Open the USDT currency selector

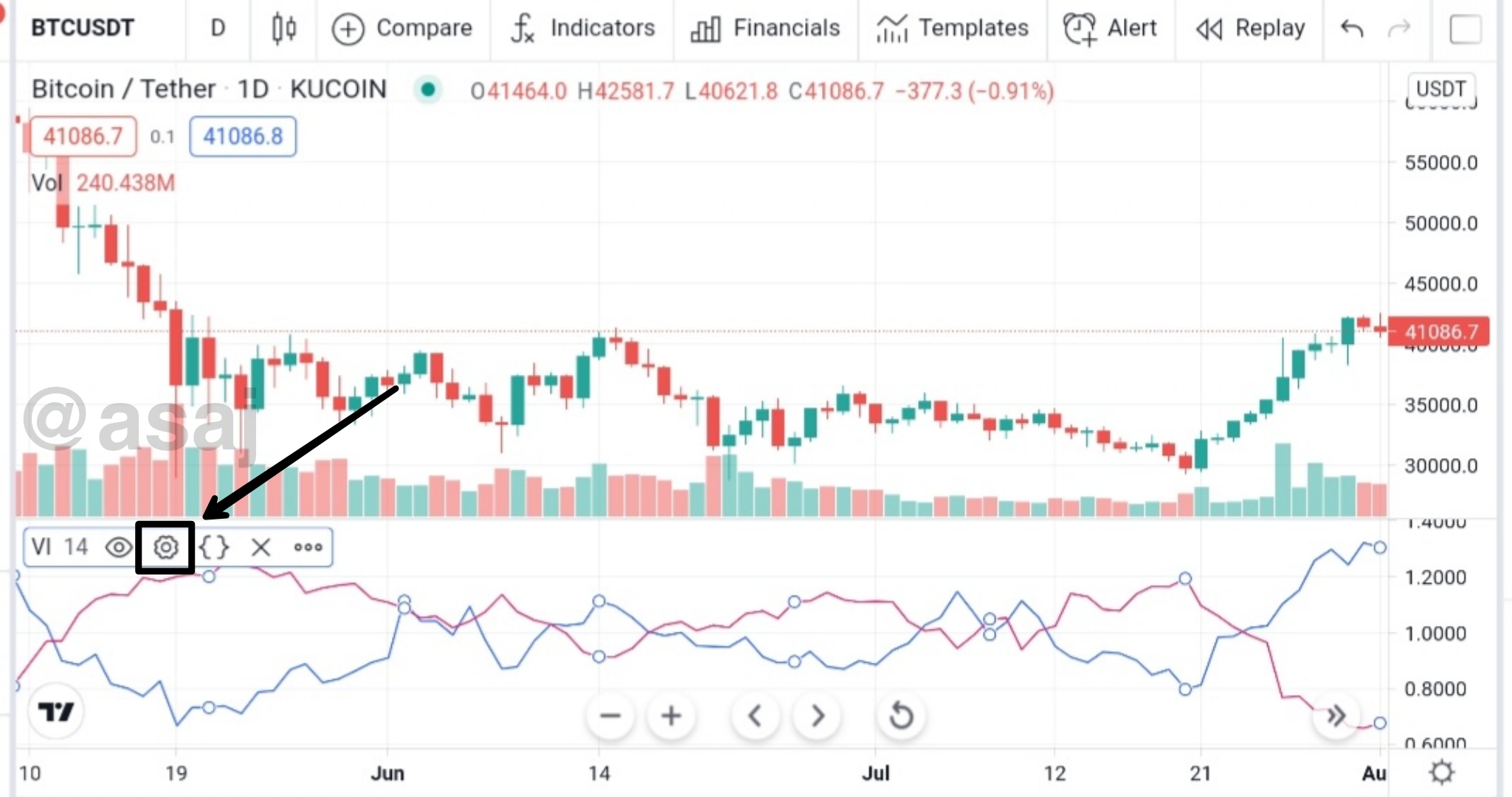click(x=1440, y=89)
